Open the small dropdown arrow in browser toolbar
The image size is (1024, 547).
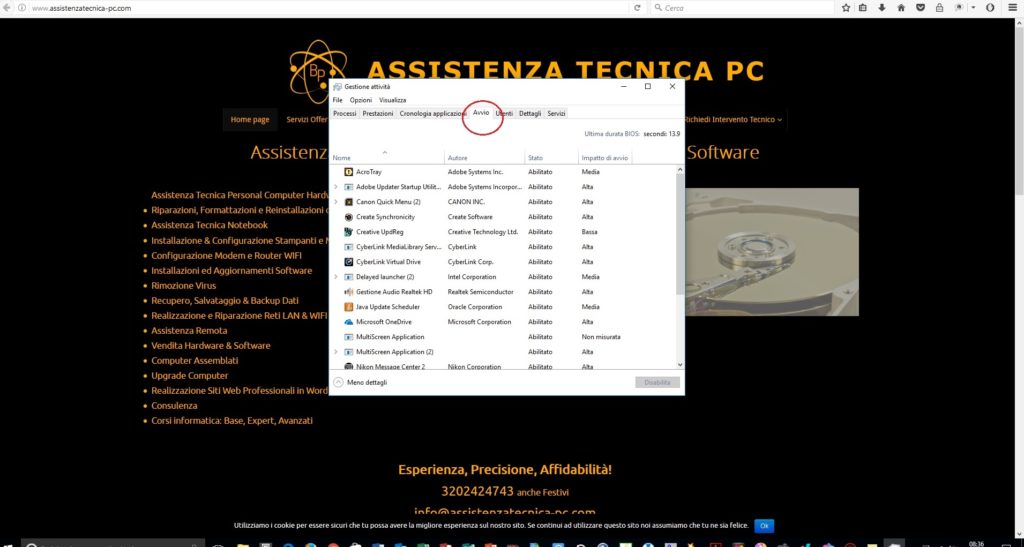click(x=973, y=8)
